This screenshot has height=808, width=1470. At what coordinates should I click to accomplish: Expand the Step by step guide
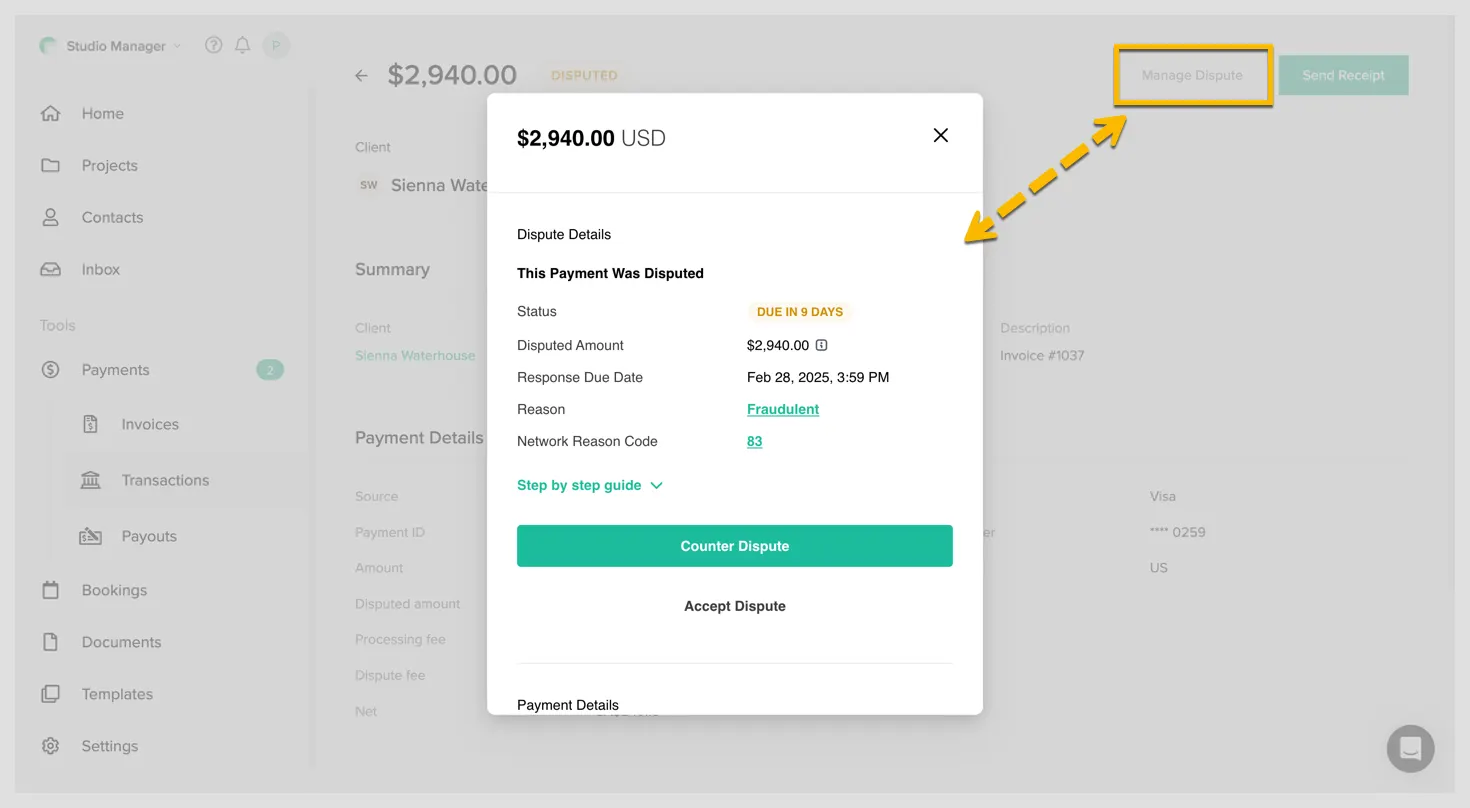589,485
